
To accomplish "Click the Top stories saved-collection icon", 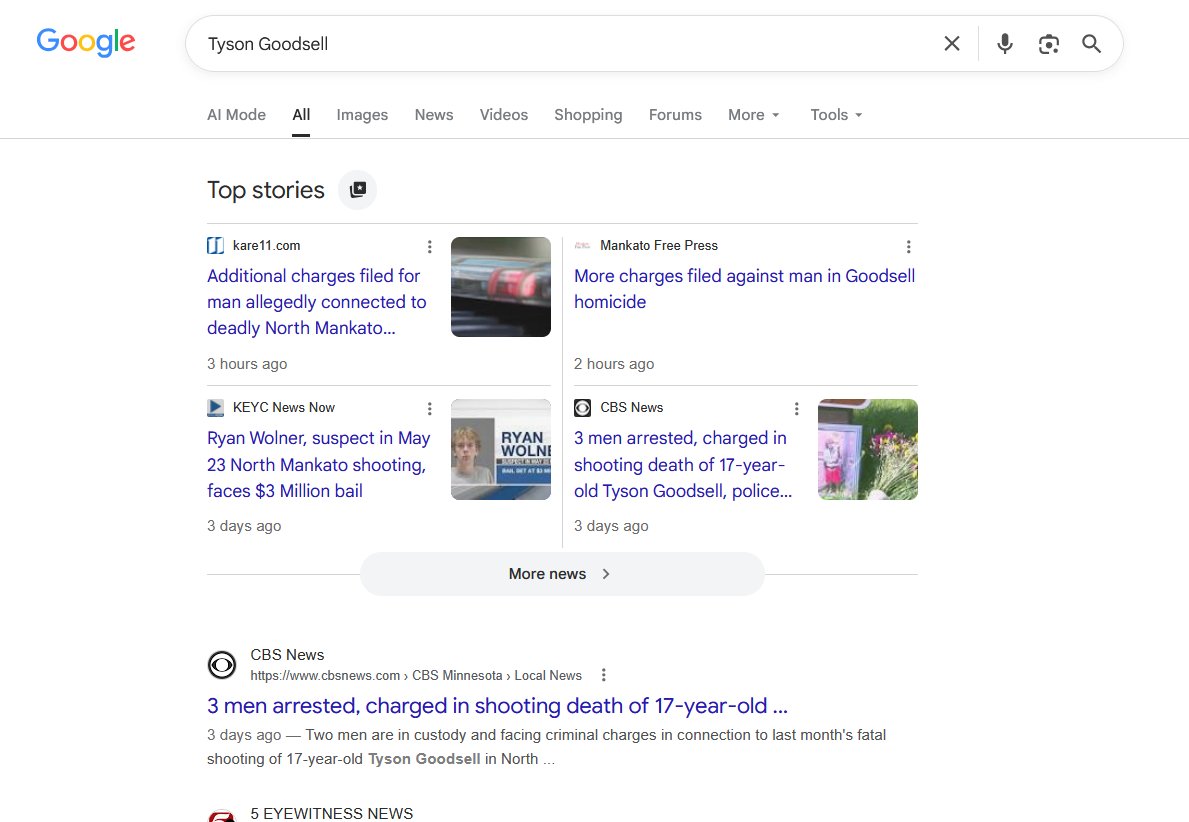I will pyautogui.click(x=358, y=190).
